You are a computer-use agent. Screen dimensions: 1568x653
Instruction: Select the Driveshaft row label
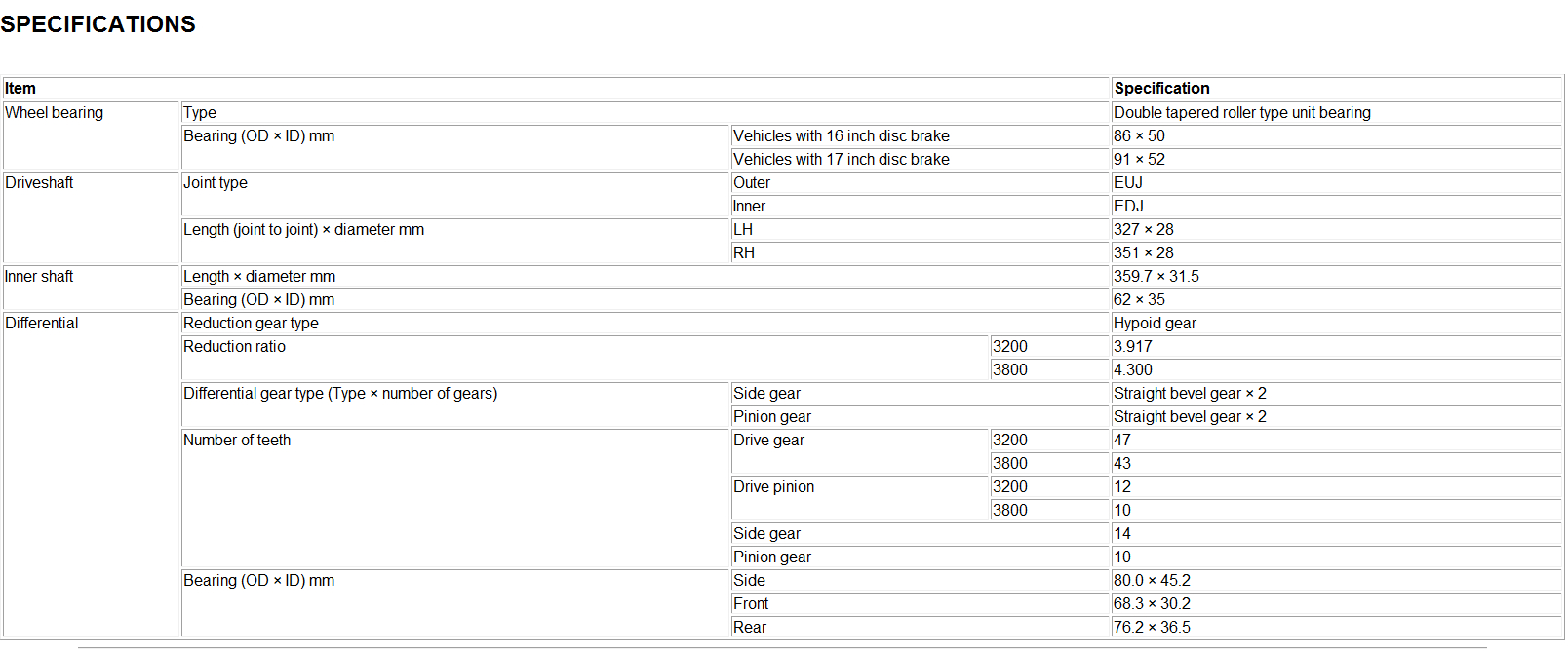pos(40,183)
